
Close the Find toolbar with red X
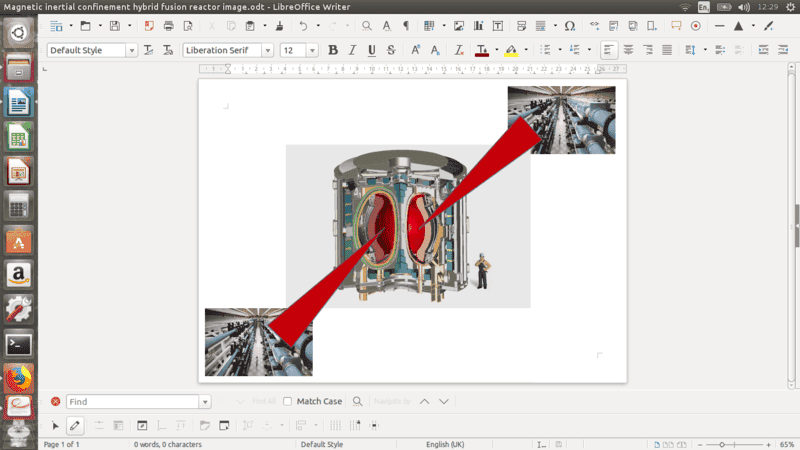(x=55, y=401)
